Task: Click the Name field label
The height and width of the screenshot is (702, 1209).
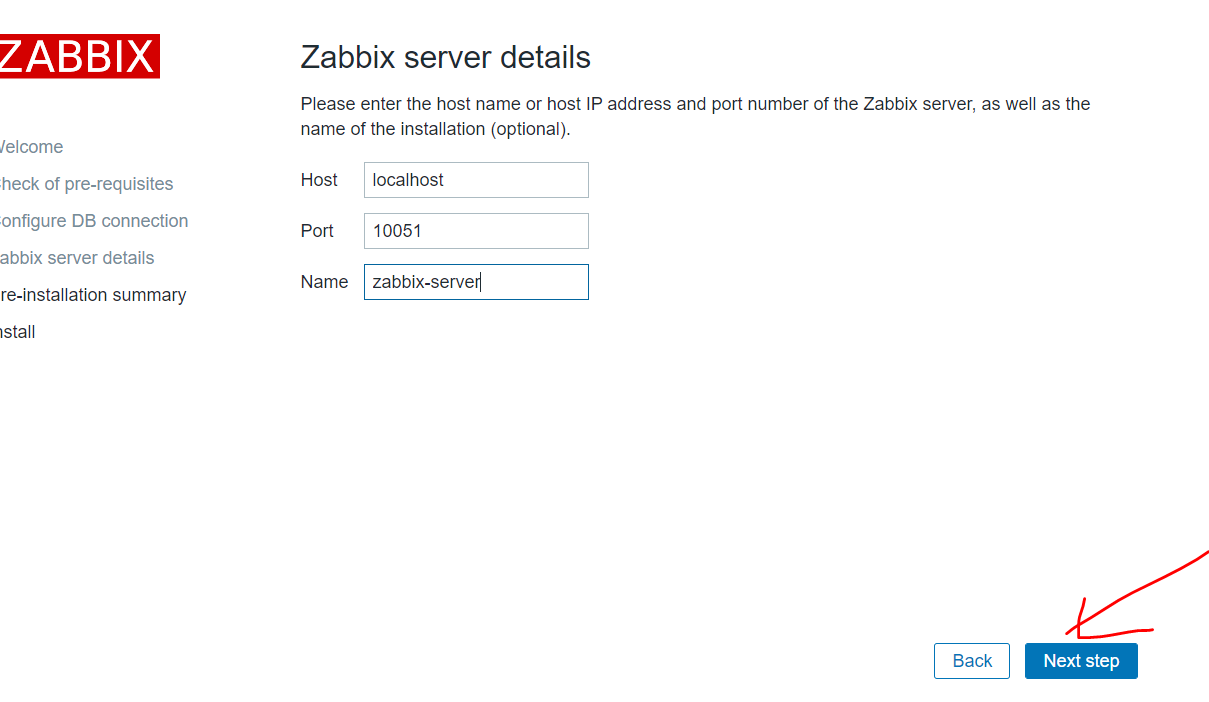Action: click(x=324, y=282)
